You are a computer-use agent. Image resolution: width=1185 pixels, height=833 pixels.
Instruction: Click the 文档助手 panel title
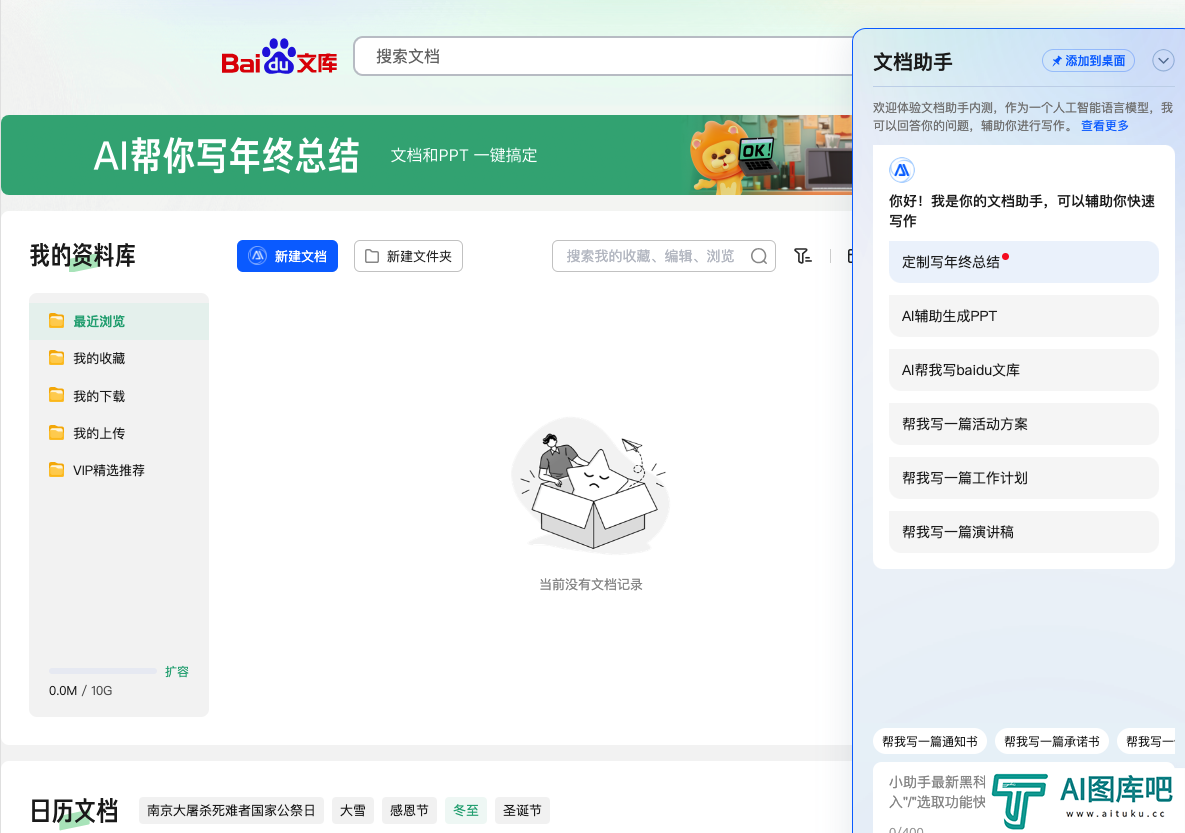click(912, 62)
